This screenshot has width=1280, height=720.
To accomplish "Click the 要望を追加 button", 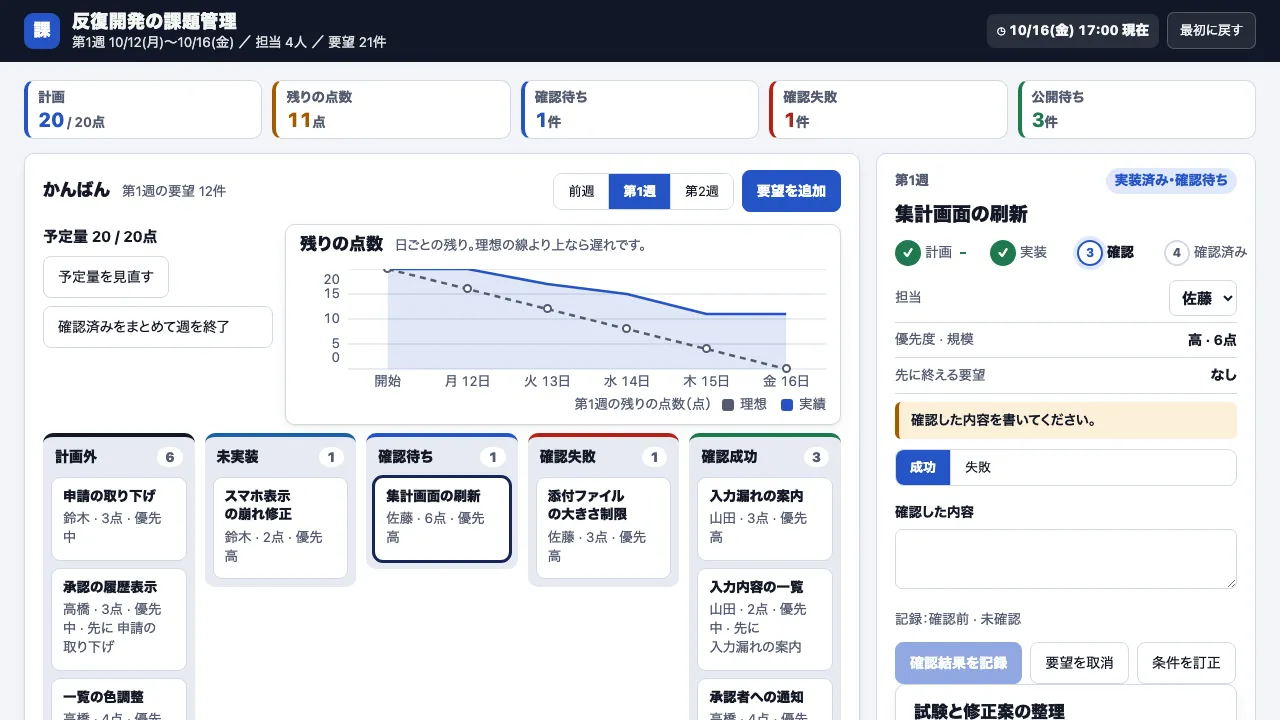I will coord(791,191).
